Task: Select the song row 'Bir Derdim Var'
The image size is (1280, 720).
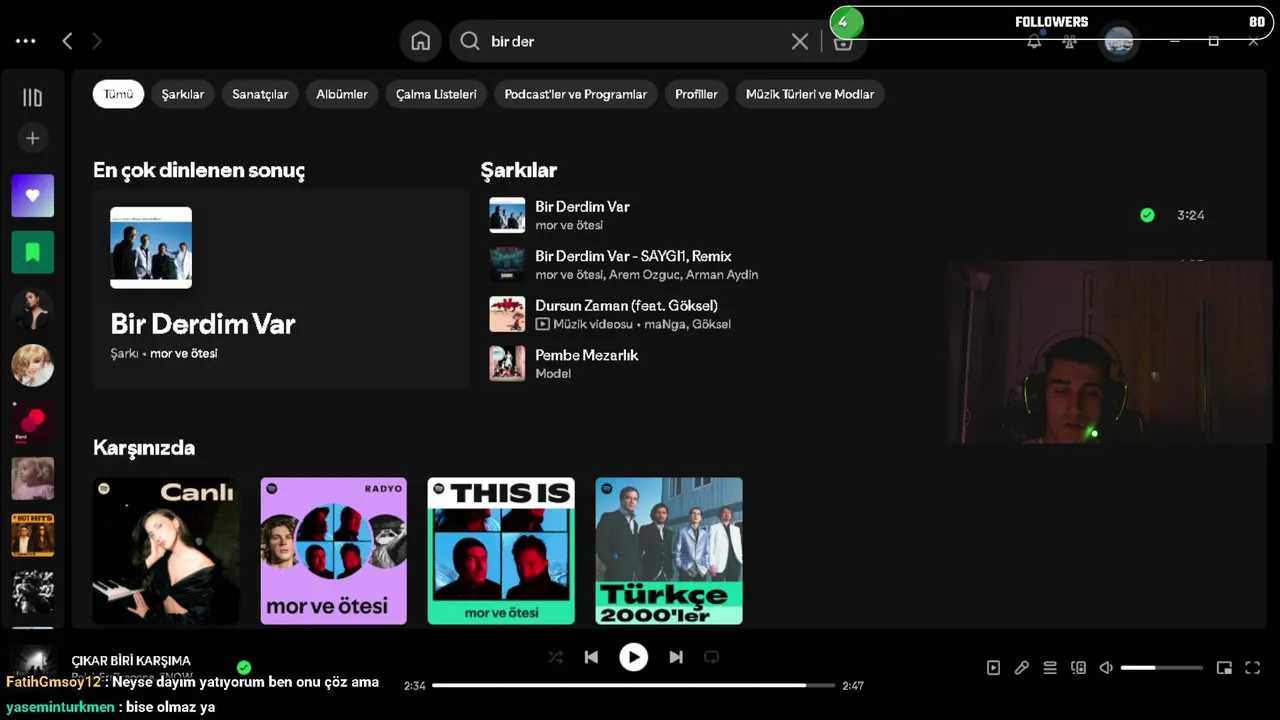Action: click(x=850, y=215)
